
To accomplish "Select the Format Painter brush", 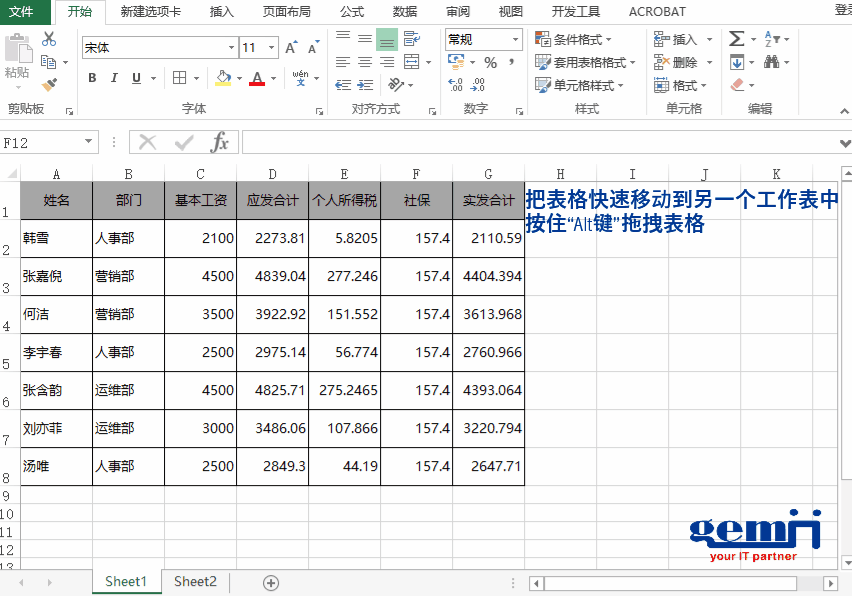I will 49,85.
